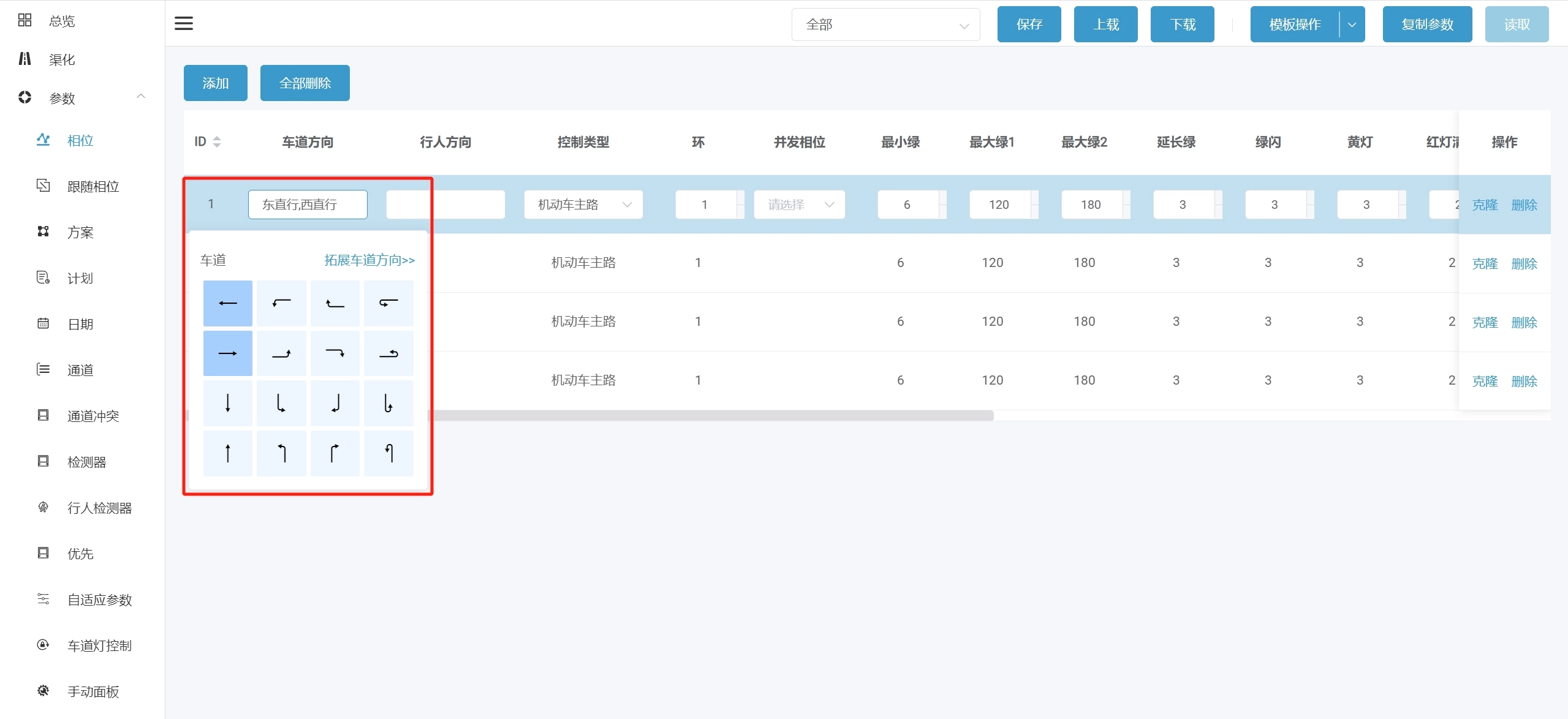Image resolution: width=1568 pixels, height=719 pixels.
Task: Open the 通道冲突 menu item
Action: [93, 416]
